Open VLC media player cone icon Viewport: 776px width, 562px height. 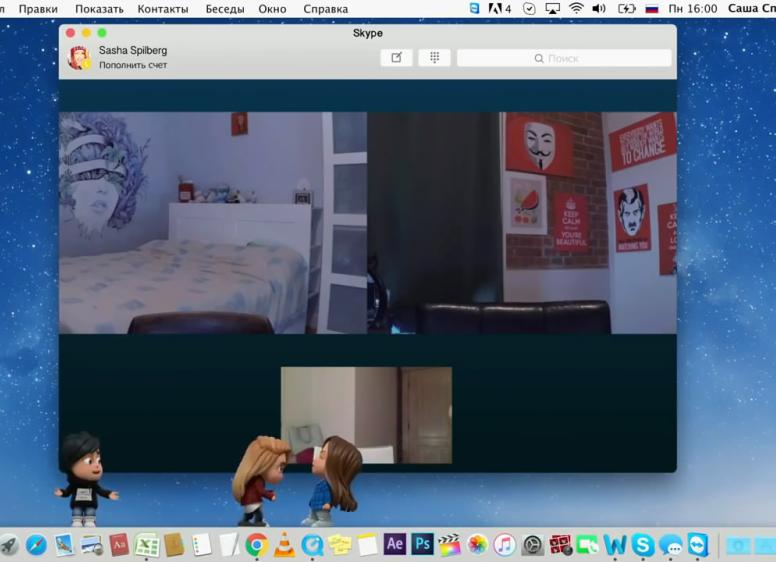(284, 545)
